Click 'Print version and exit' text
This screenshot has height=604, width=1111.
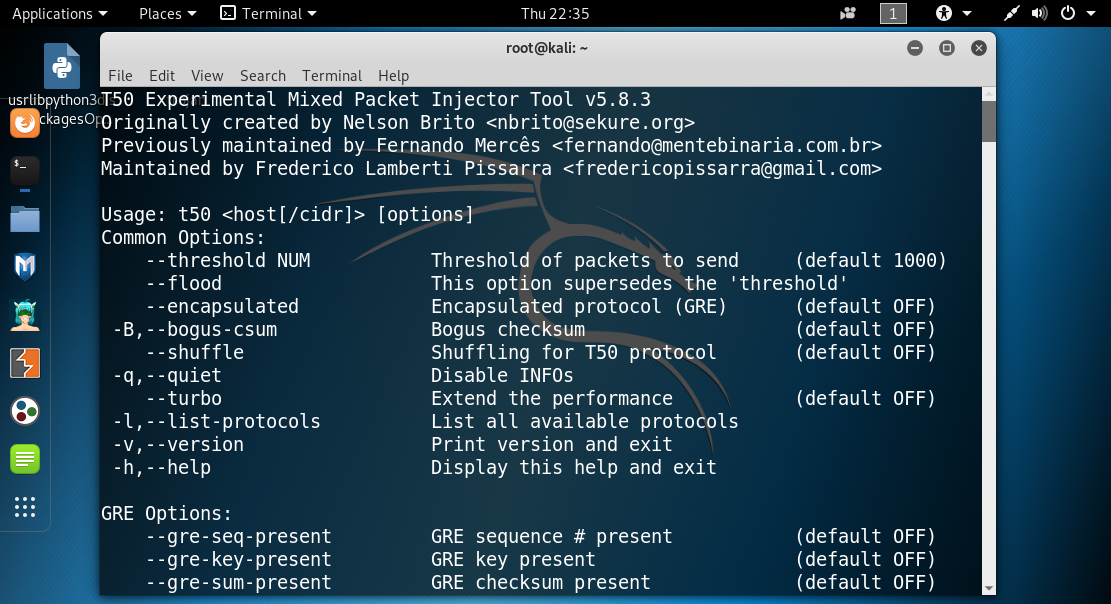pos(552,444)
